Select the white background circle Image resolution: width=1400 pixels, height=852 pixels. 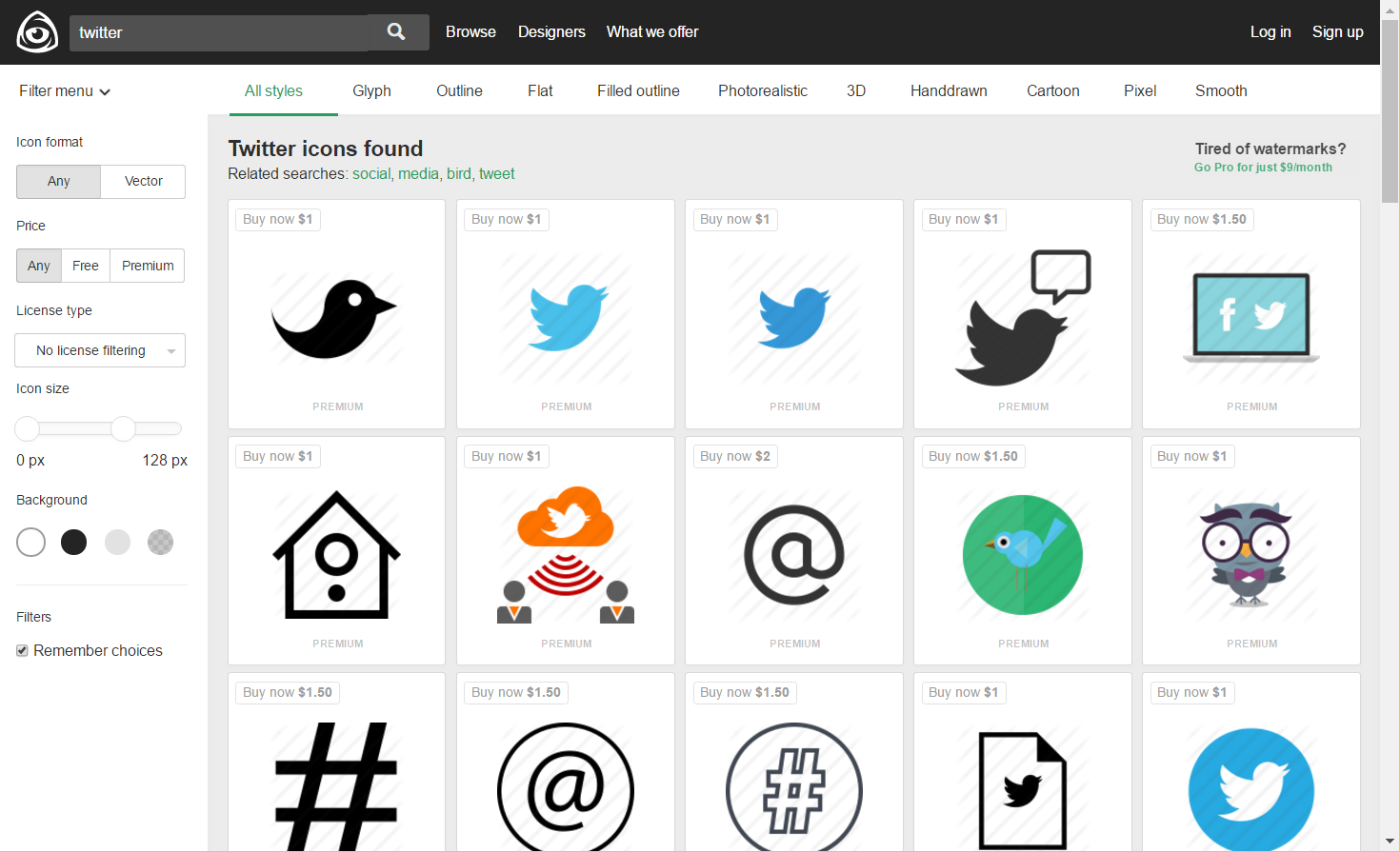pyautogui.click(x=30, y=542)
